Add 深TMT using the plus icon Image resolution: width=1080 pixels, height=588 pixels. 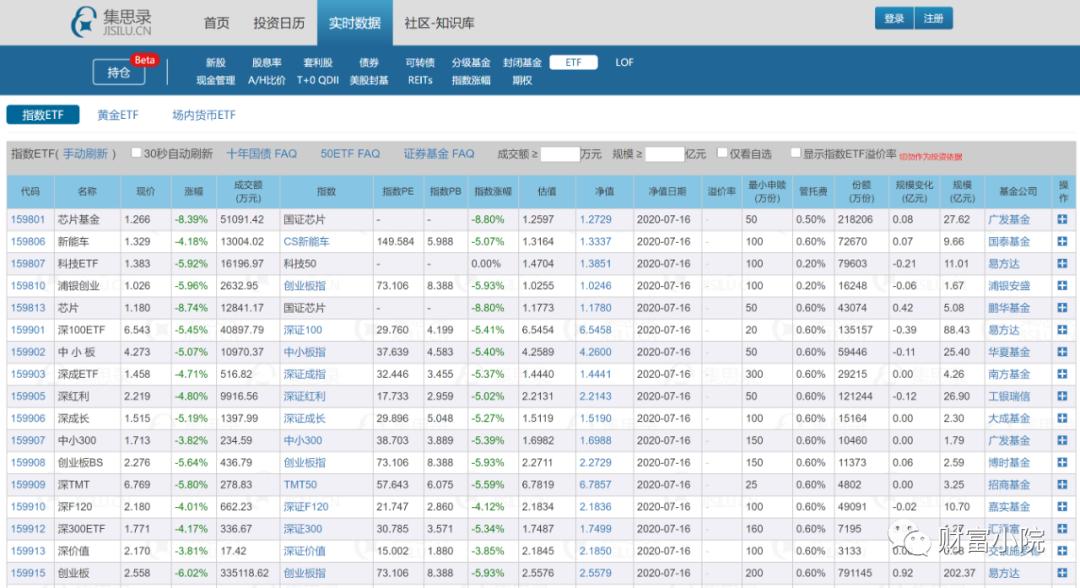pos(1060,482)
